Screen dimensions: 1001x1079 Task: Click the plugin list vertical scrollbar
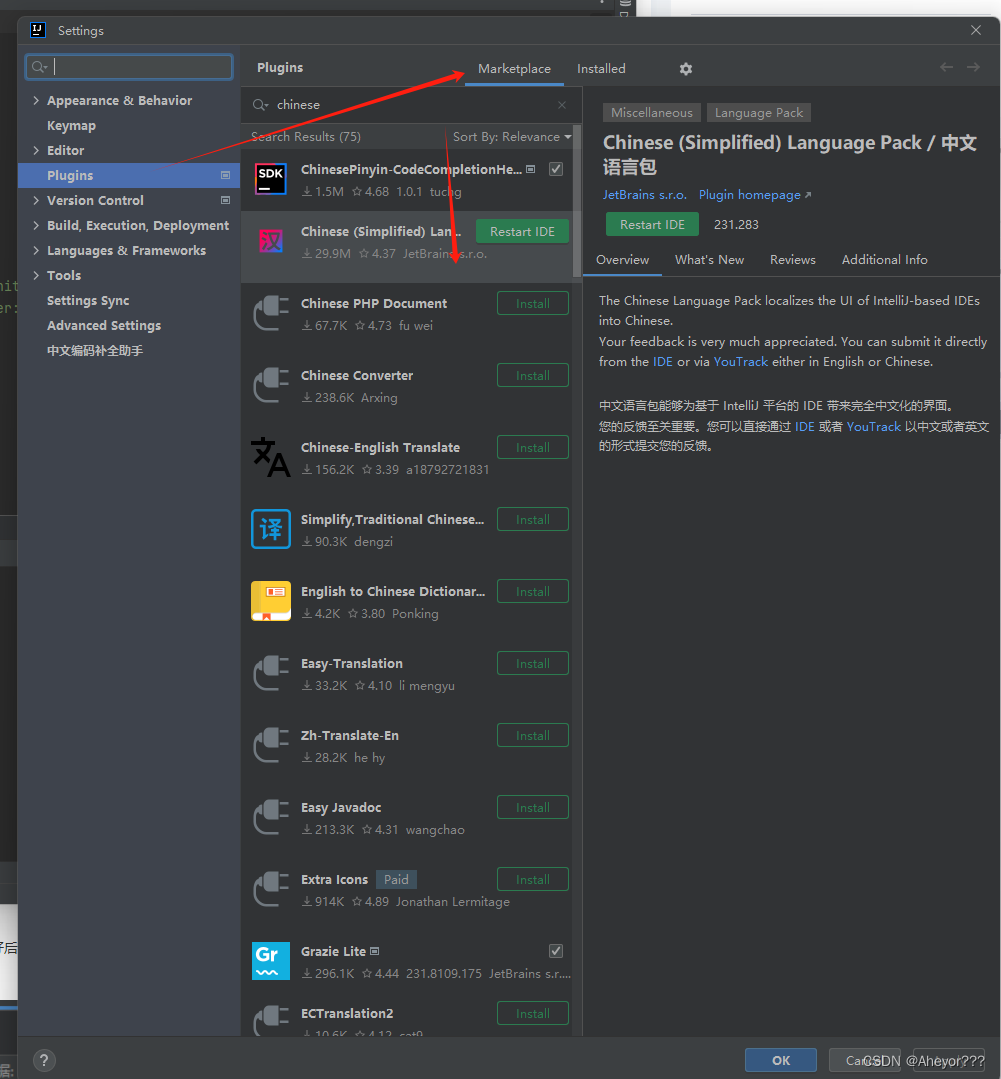coord(577,202)
